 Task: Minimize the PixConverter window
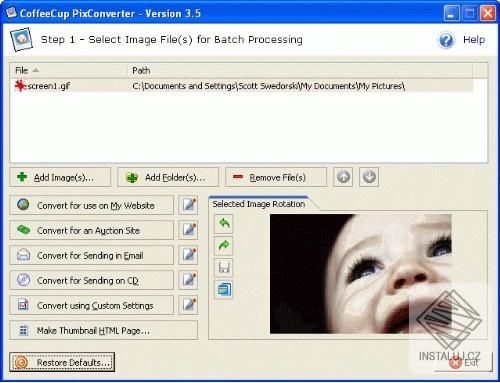tap(451, 13)
